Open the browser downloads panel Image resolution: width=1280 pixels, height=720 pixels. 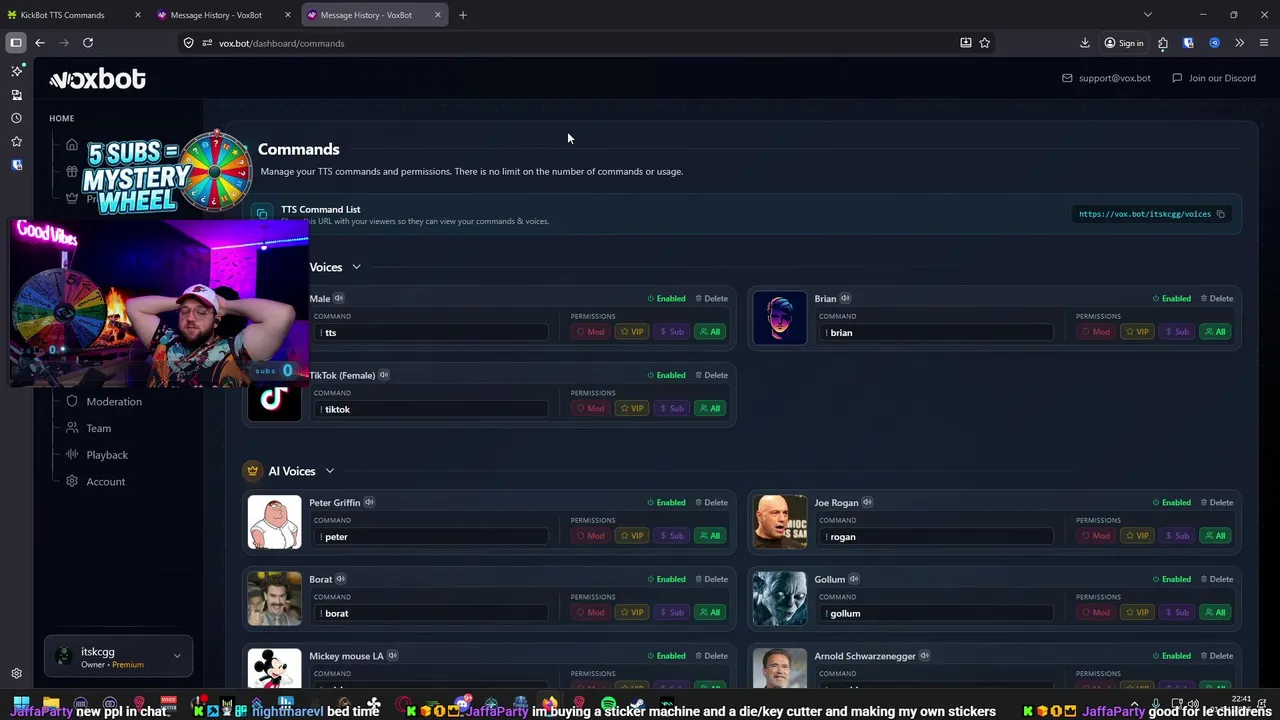click(x=1085, y=43)
